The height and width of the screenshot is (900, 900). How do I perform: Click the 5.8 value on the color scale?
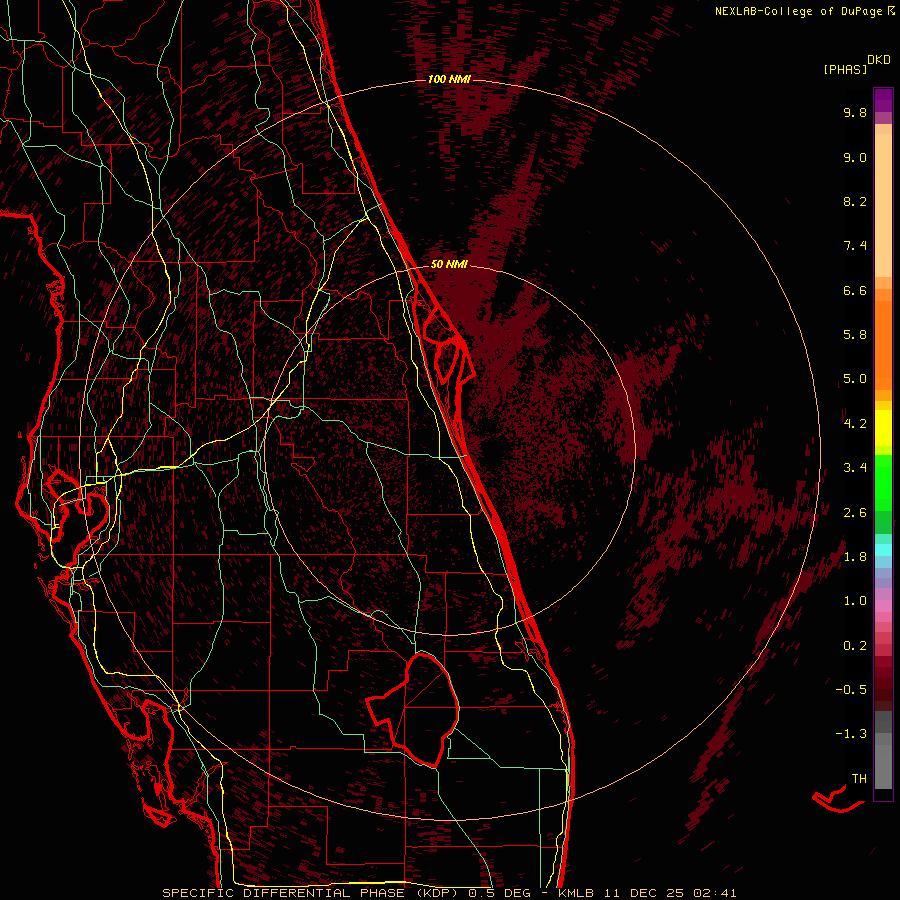coord(855,335)
